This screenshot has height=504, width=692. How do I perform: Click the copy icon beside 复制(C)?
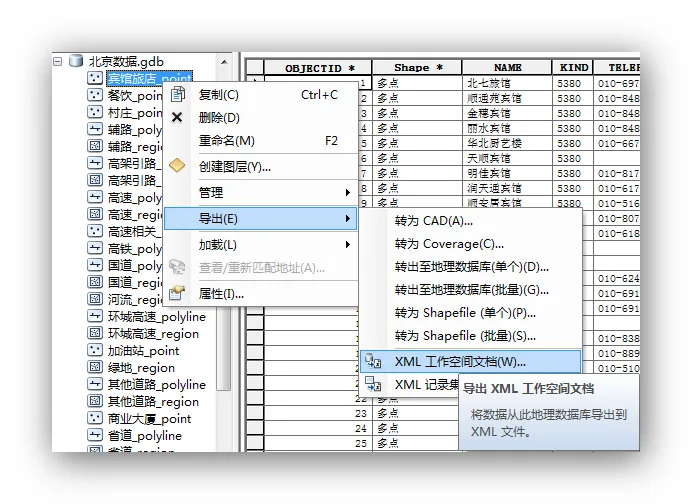(x=177, y=94)
